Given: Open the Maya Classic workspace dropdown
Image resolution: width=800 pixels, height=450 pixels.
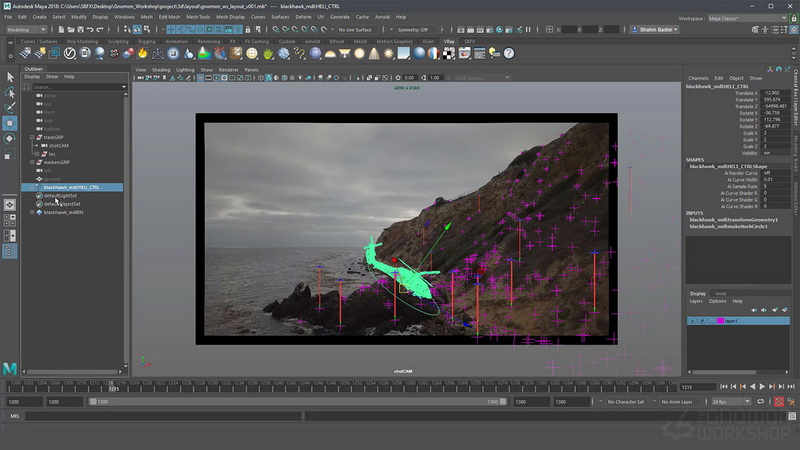Looking at the screenshot, I should pyautogui.click(x=747, y=18).
